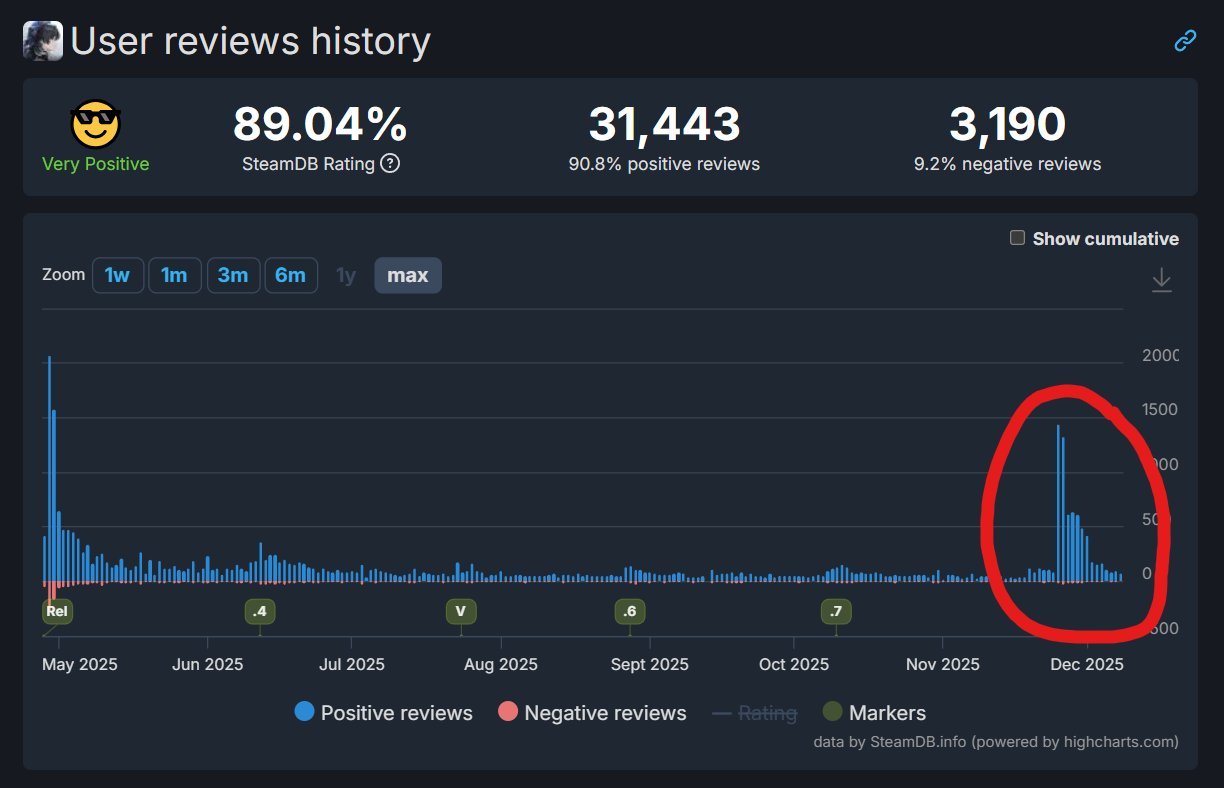Enable the Show cumulative checkbox
The image size is (1224, 788).
coord(1017,238)
